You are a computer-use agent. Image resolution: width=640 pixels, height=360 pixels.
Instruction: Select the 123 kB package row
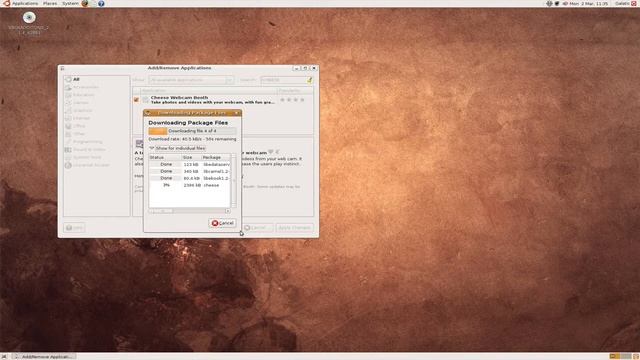[189, 164]
